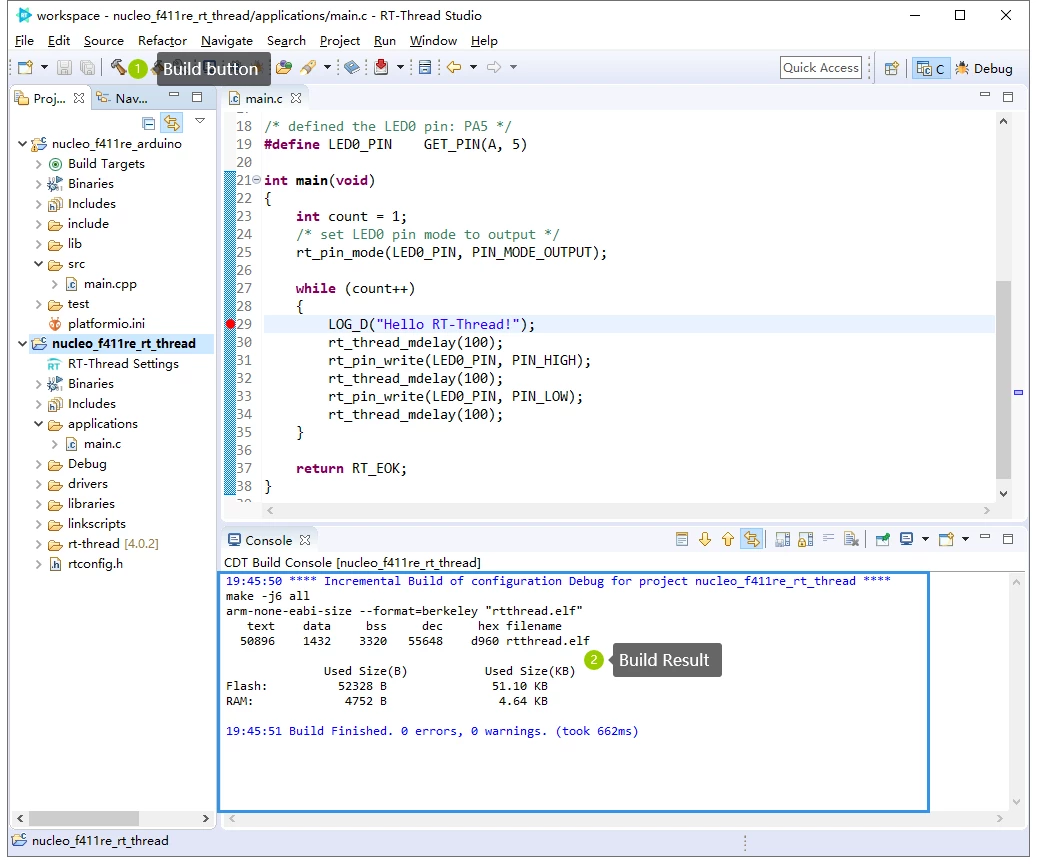Viewport: 1037px width, 864px height.
Task: Maximize the editor area
Action: tap(1008, 97)
